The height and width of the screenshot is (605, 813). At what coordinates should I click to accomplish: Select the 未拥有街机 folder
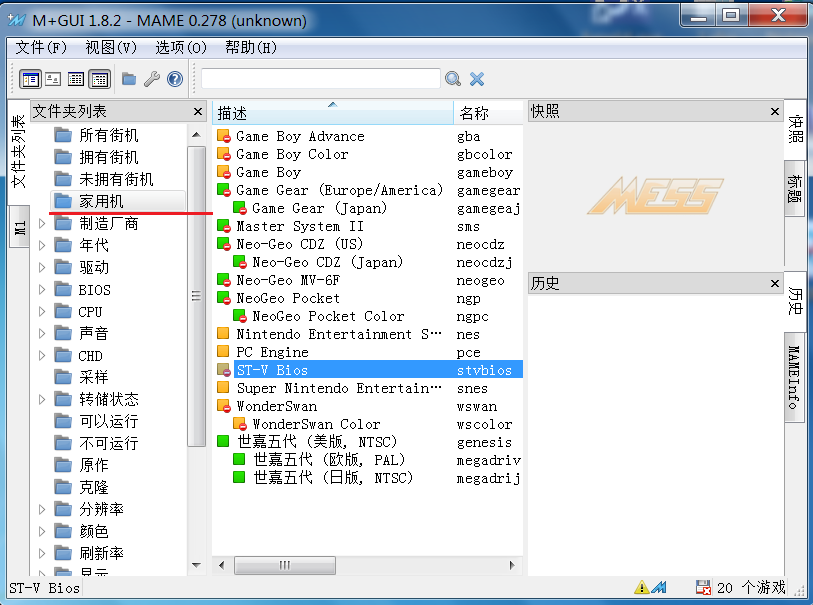coord(116,179)
